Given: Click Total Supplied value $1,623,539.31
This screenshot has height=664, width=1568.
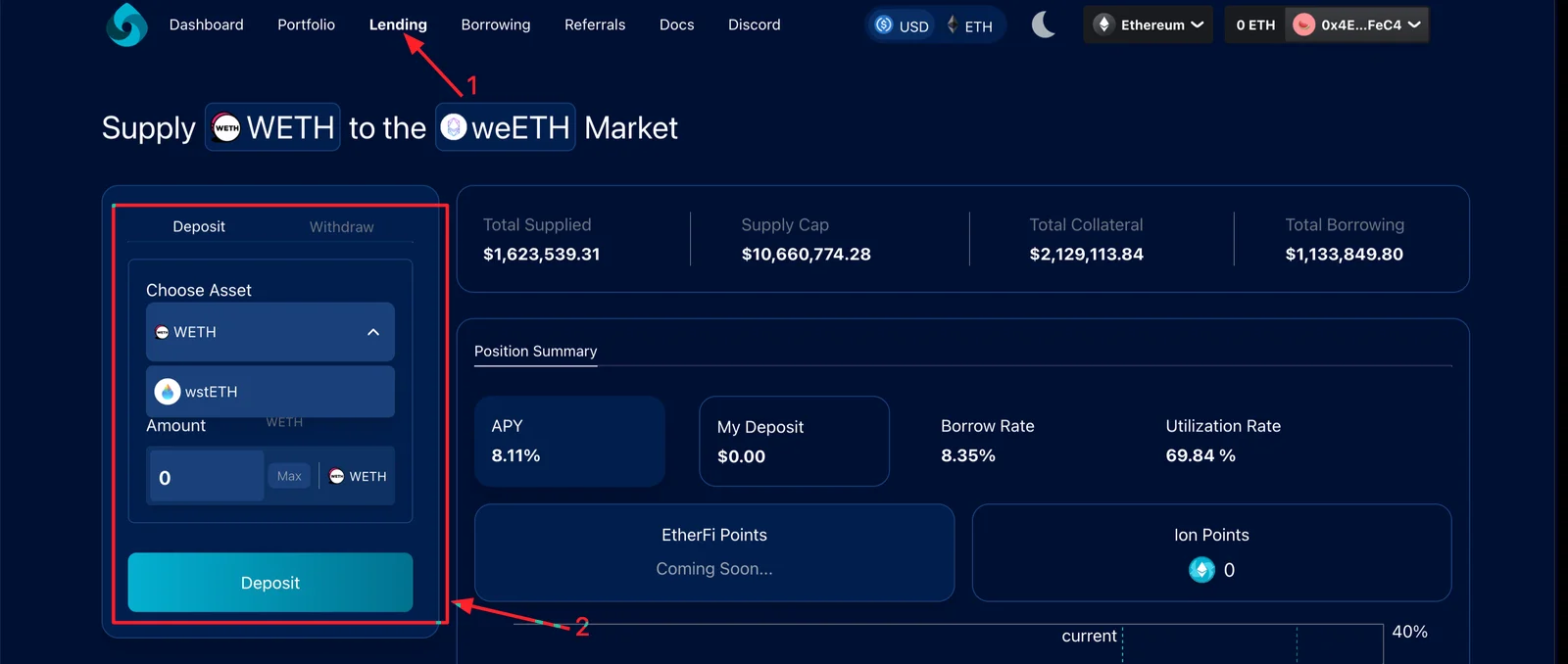Looking at the screenshot, I should 541,254.
